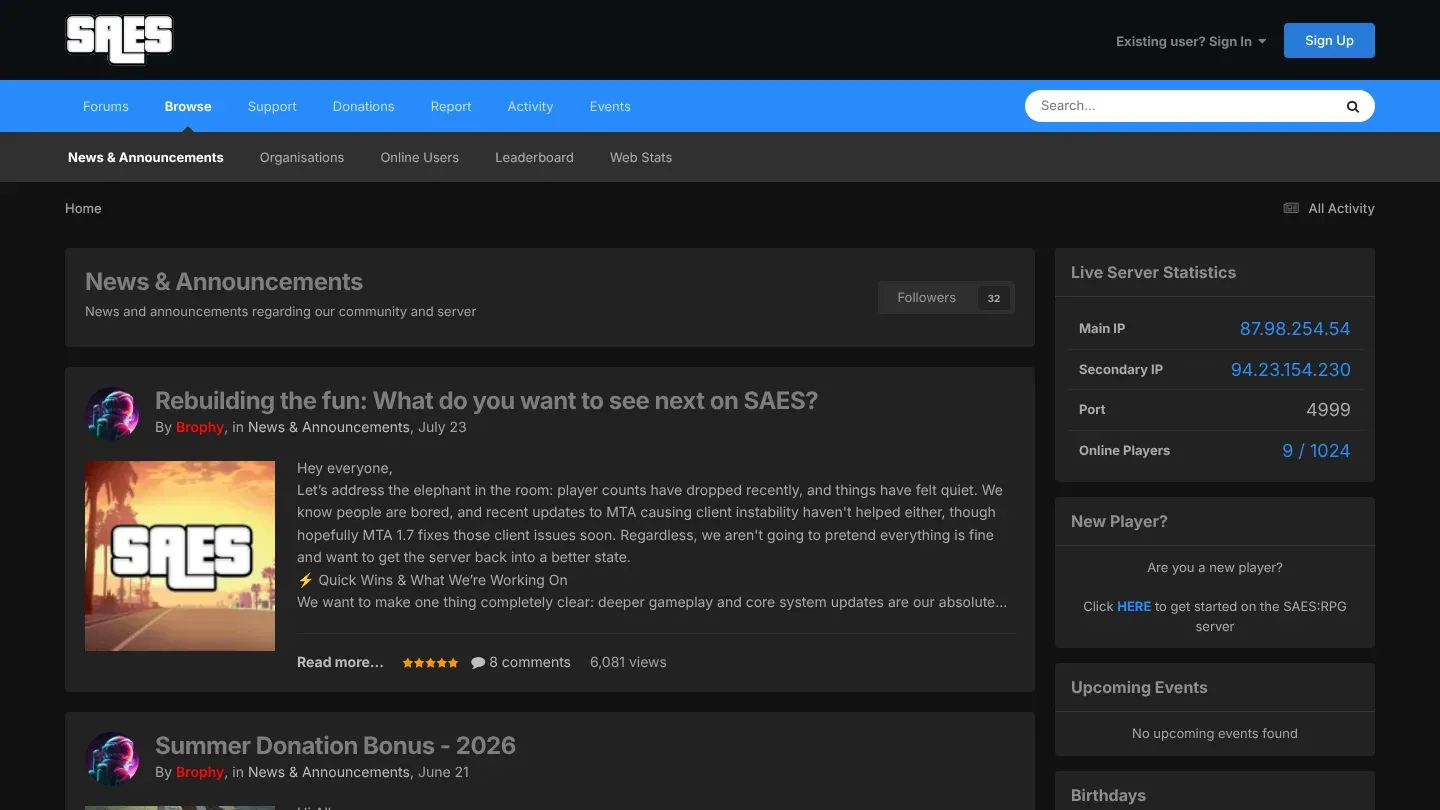
Task: Click the Home breadcrumb link
Action: (83, 208)
